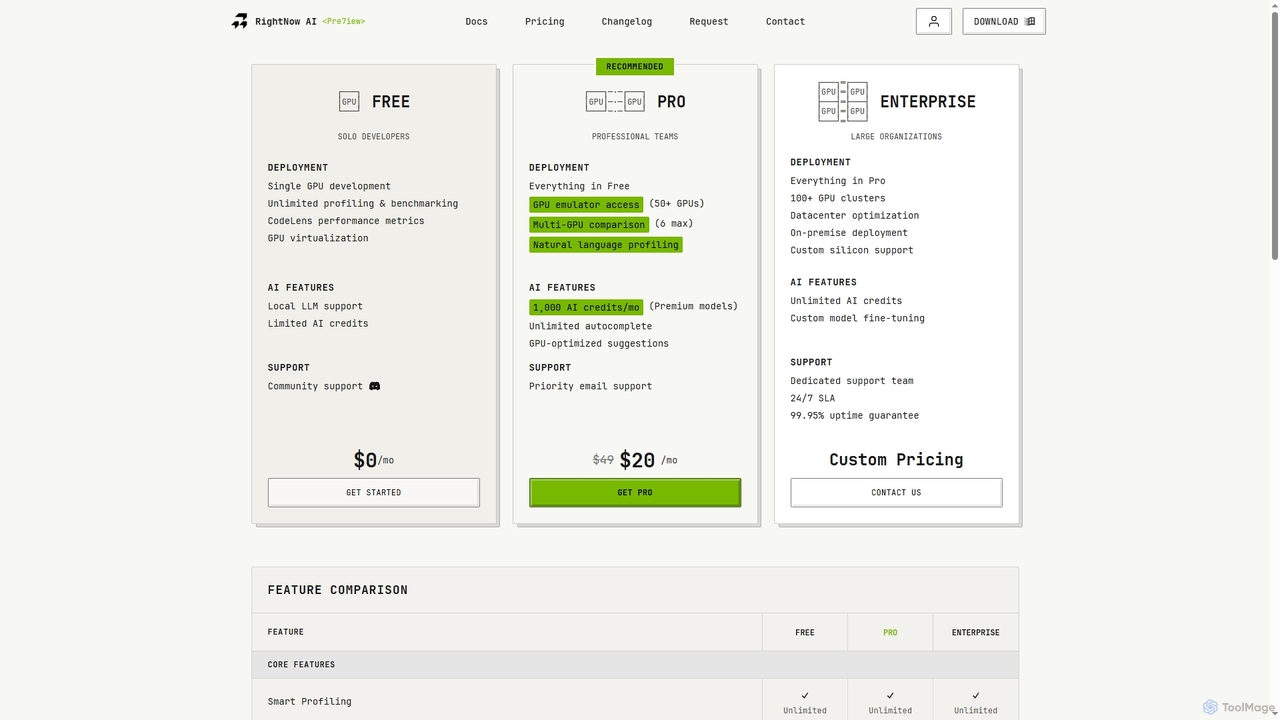
Task: Click Custom model fine-tuning text
Action: pyautogui.click(x=858, y=318)
